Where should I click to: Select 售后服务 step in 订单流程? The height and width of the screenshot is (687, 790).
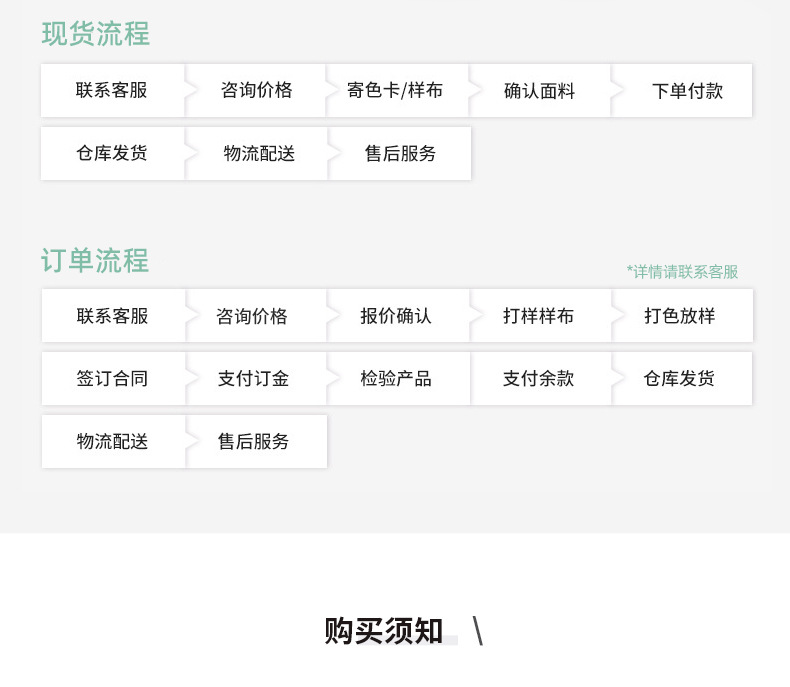tap(256, 442)
